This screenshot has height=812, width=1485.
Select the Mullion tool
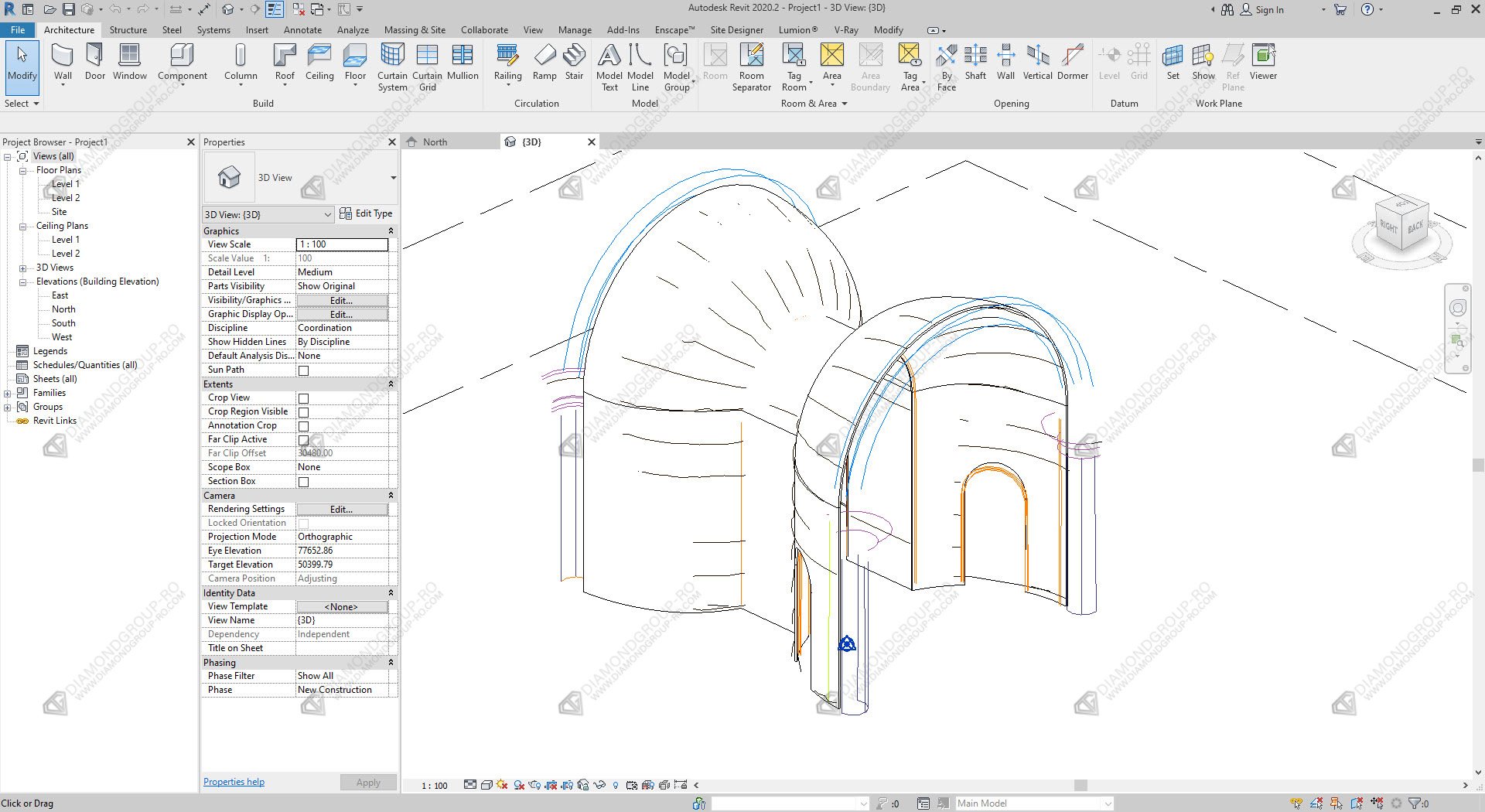[x=463, y=63]
